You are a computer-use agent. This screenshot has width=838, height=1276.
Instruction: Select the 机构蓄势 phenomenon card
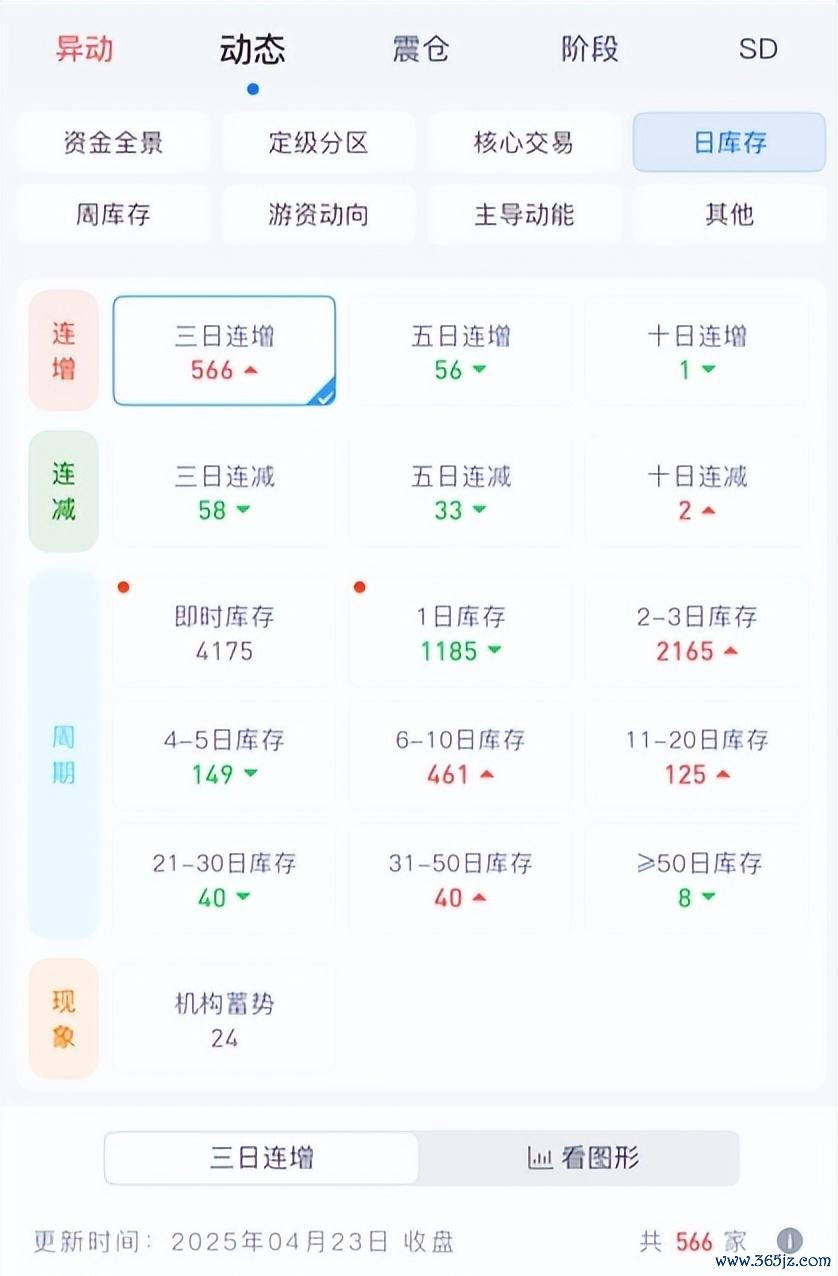coord(224,1019)
